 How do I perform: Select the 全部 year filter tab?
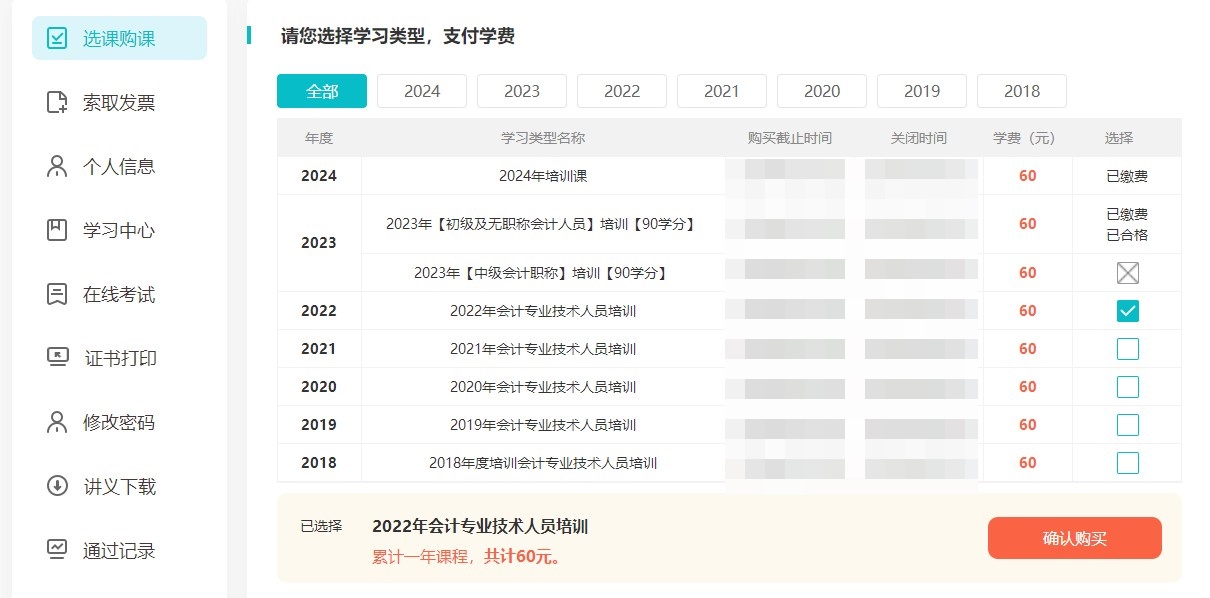click(x=322, y=91)
